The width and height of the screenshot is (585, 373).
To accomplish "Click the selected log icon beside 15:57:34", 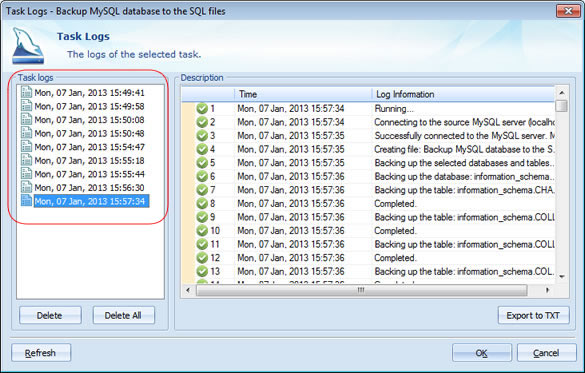I will pyautogui.click(x=26, y=201).
